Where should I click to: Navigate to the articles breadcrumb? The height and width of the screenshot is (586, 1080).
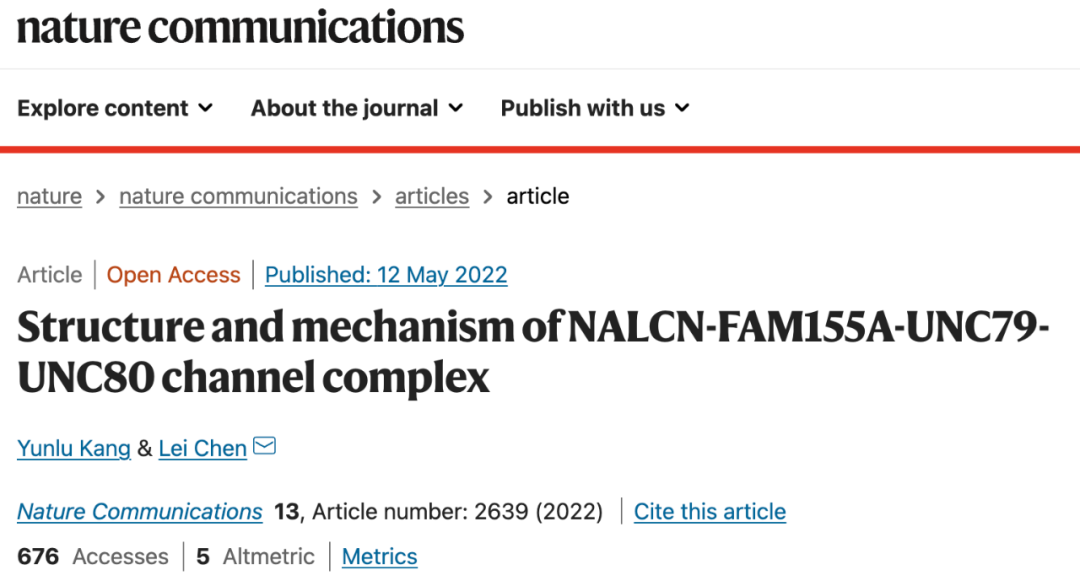click(x=432, y=196)
